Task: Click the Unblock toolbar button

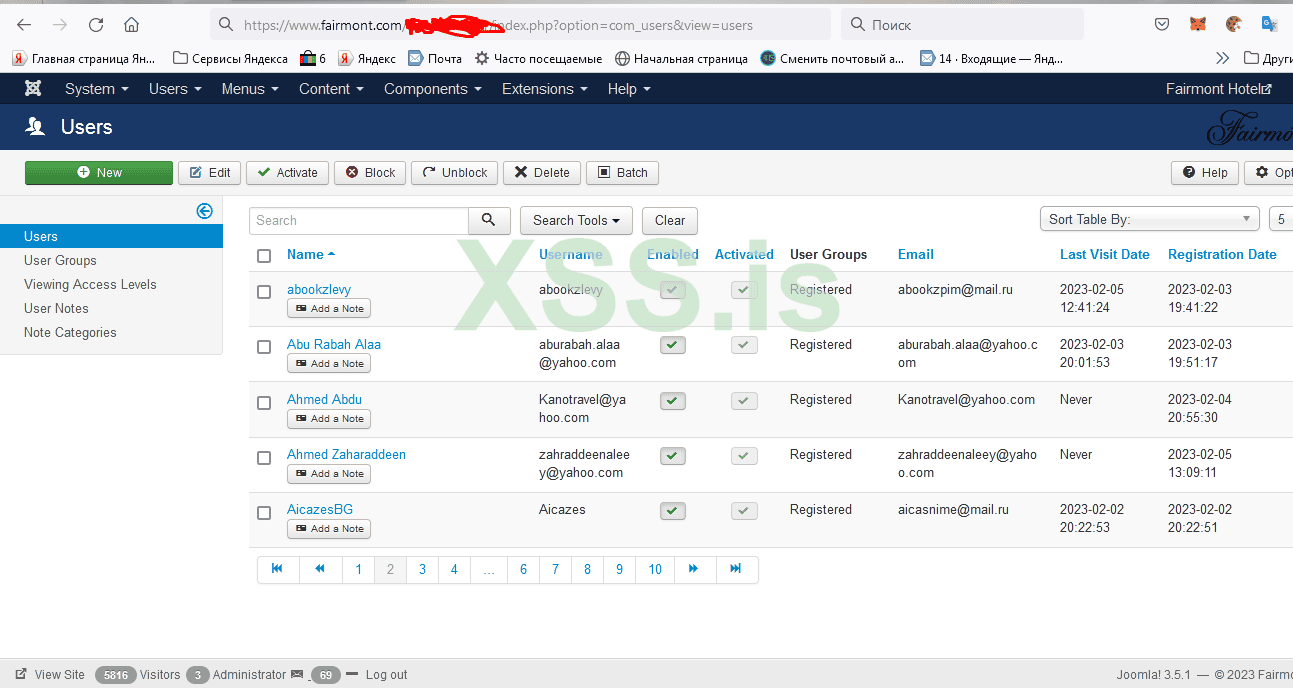Action: coord(454,173)
